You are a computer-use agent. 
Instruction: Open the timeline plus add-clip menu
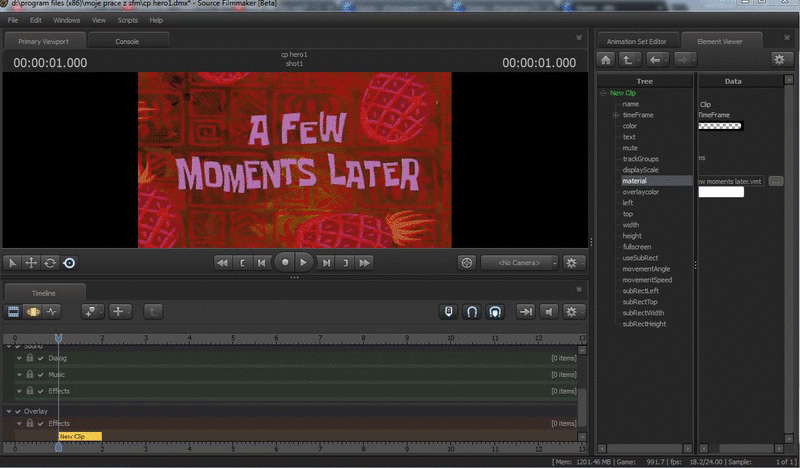coord(120,311)
